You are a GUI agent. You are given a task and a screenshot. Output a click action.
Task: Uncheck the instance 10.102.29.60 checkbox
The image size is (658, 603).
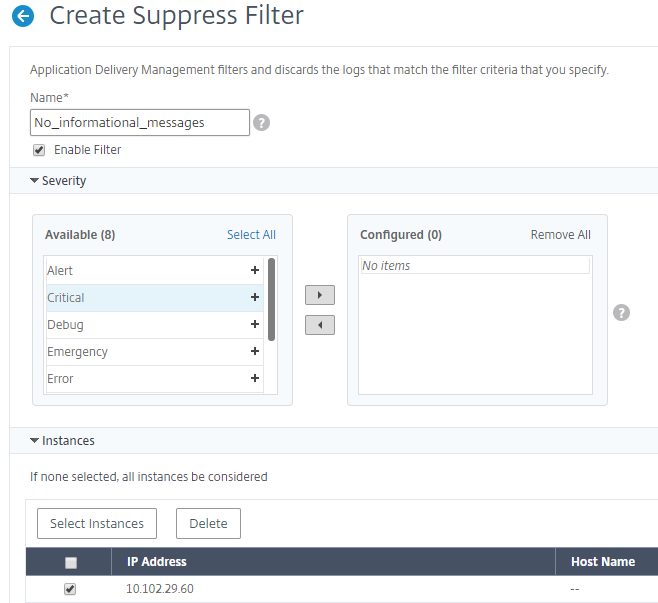coord(70,589)
